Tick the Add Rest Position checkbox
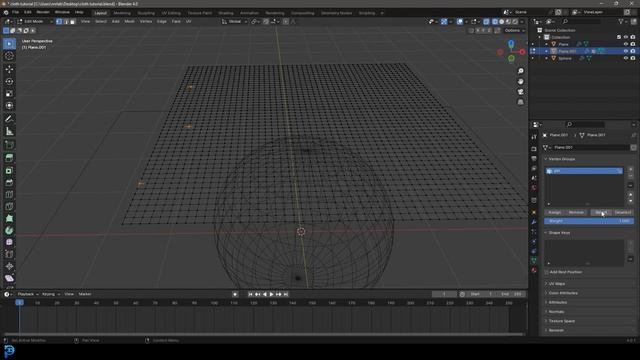640x360 pixels. coord(547,272)
